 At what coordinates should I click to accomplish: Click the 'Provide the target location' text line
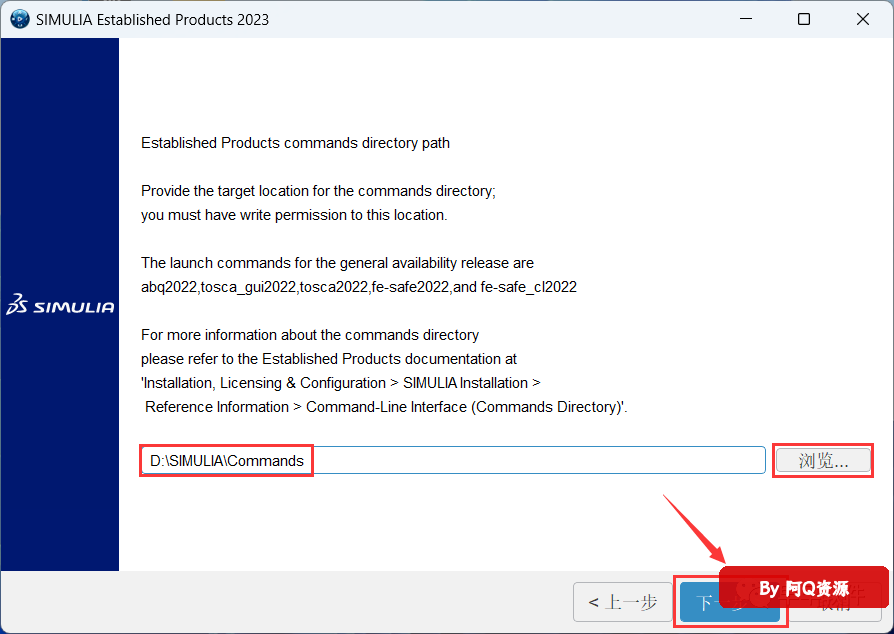click(318, 191)
